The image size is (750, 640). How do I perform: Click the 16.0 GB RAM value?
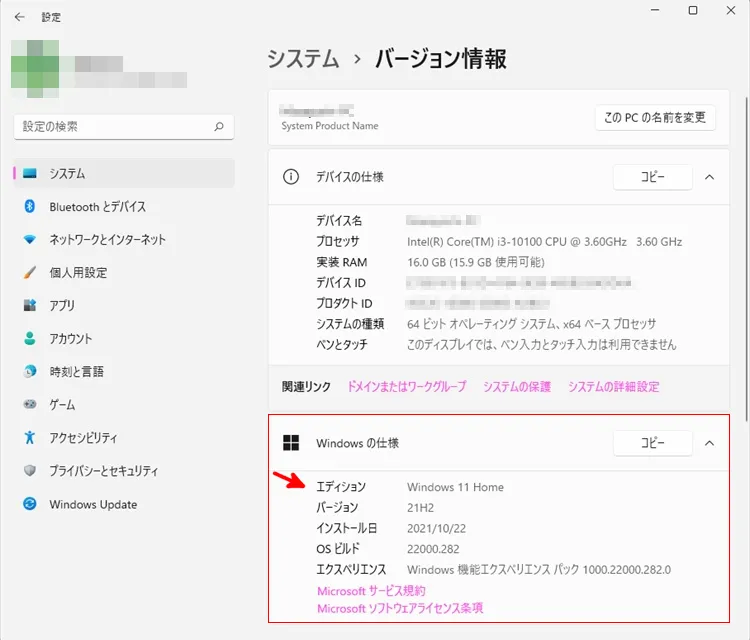tap(476, 262)
